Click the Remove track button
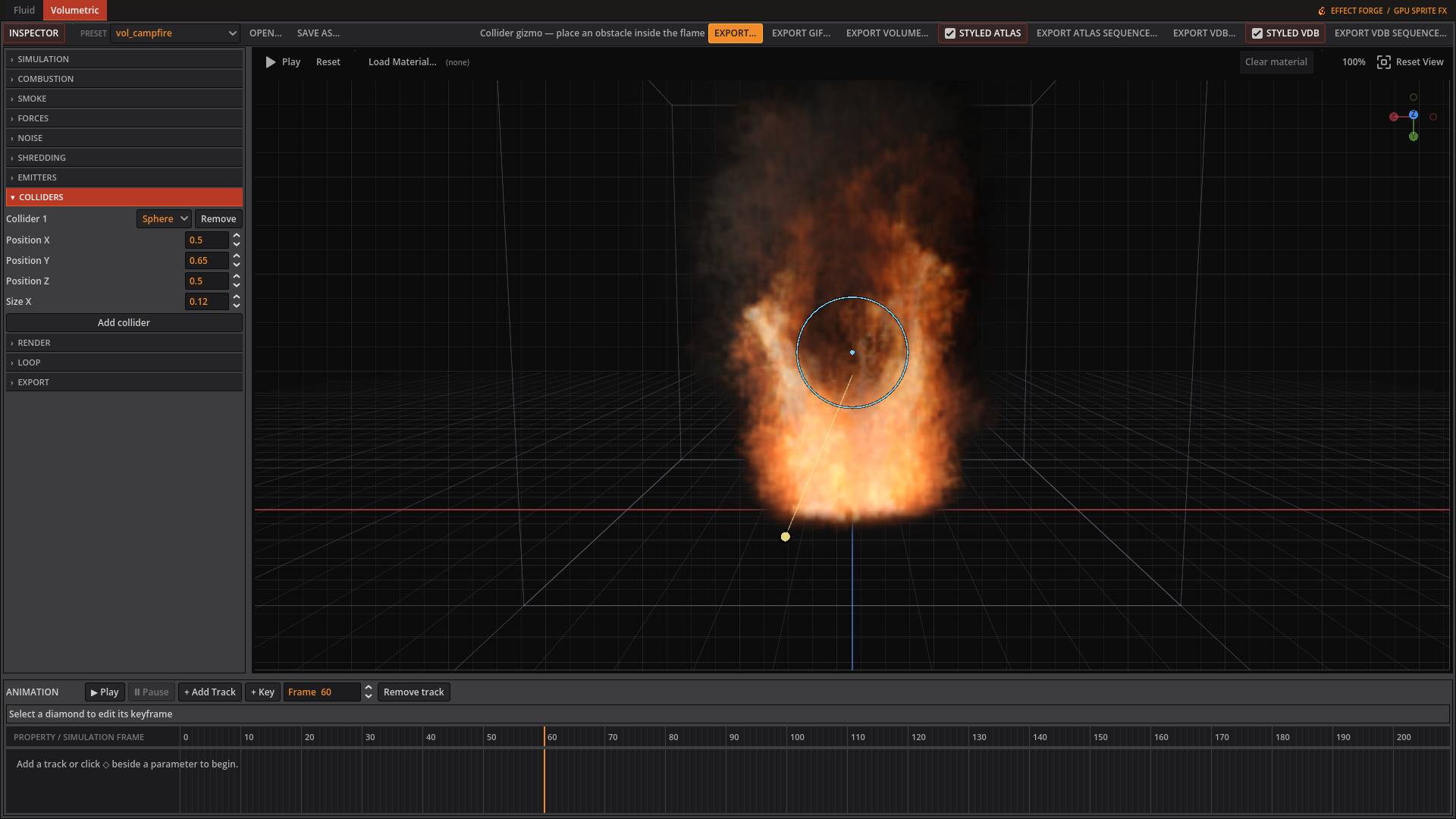 [x=414, y=692]
